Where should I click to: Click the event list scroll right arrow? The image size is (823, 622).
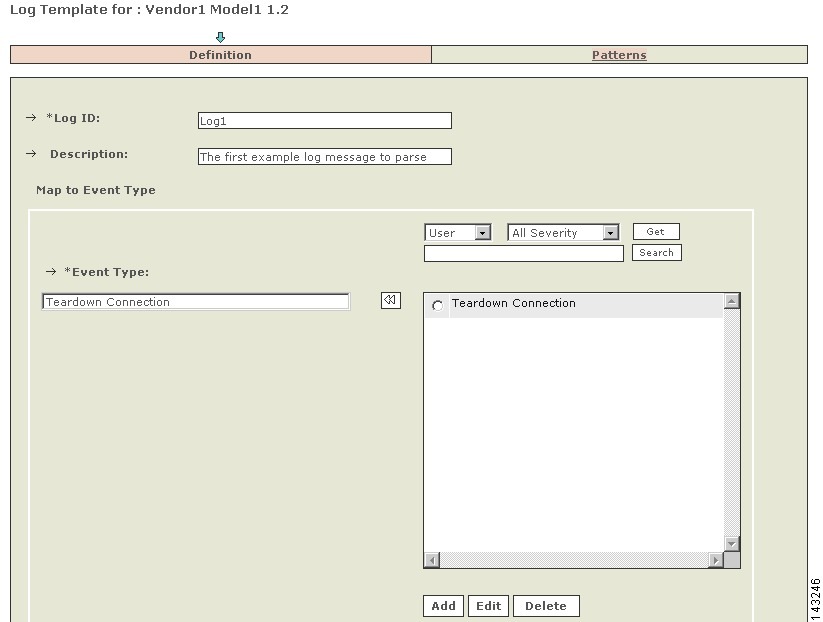click(x=715, y=560)
